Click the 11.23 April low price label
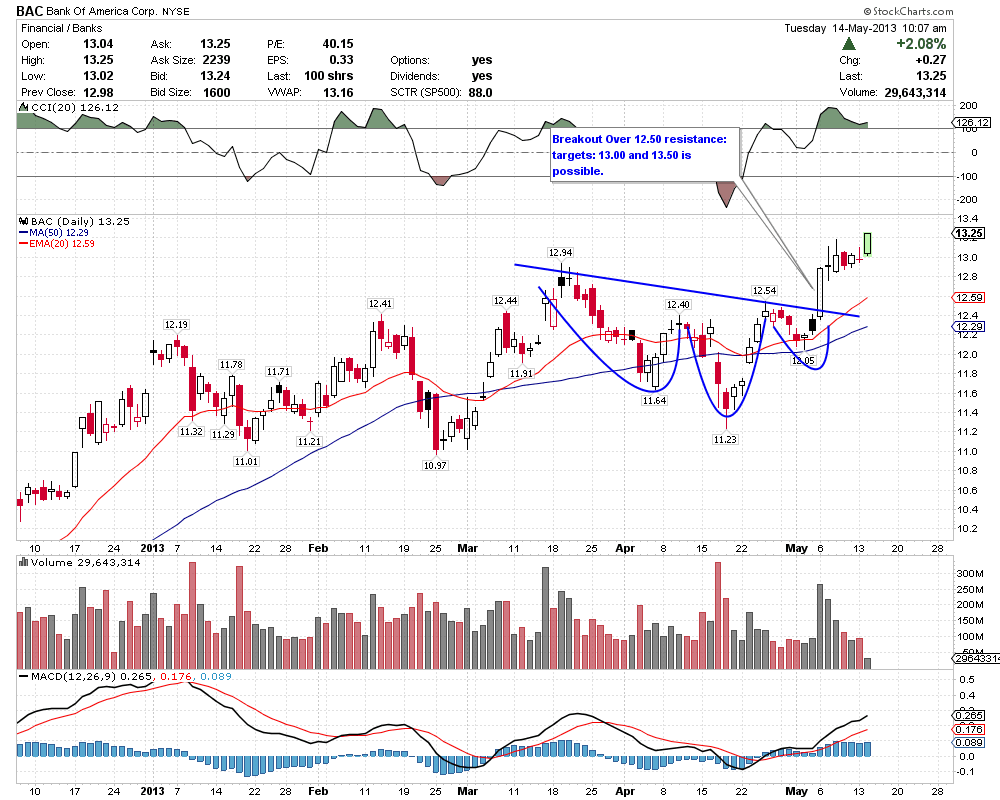 click(x=724, y=440)
